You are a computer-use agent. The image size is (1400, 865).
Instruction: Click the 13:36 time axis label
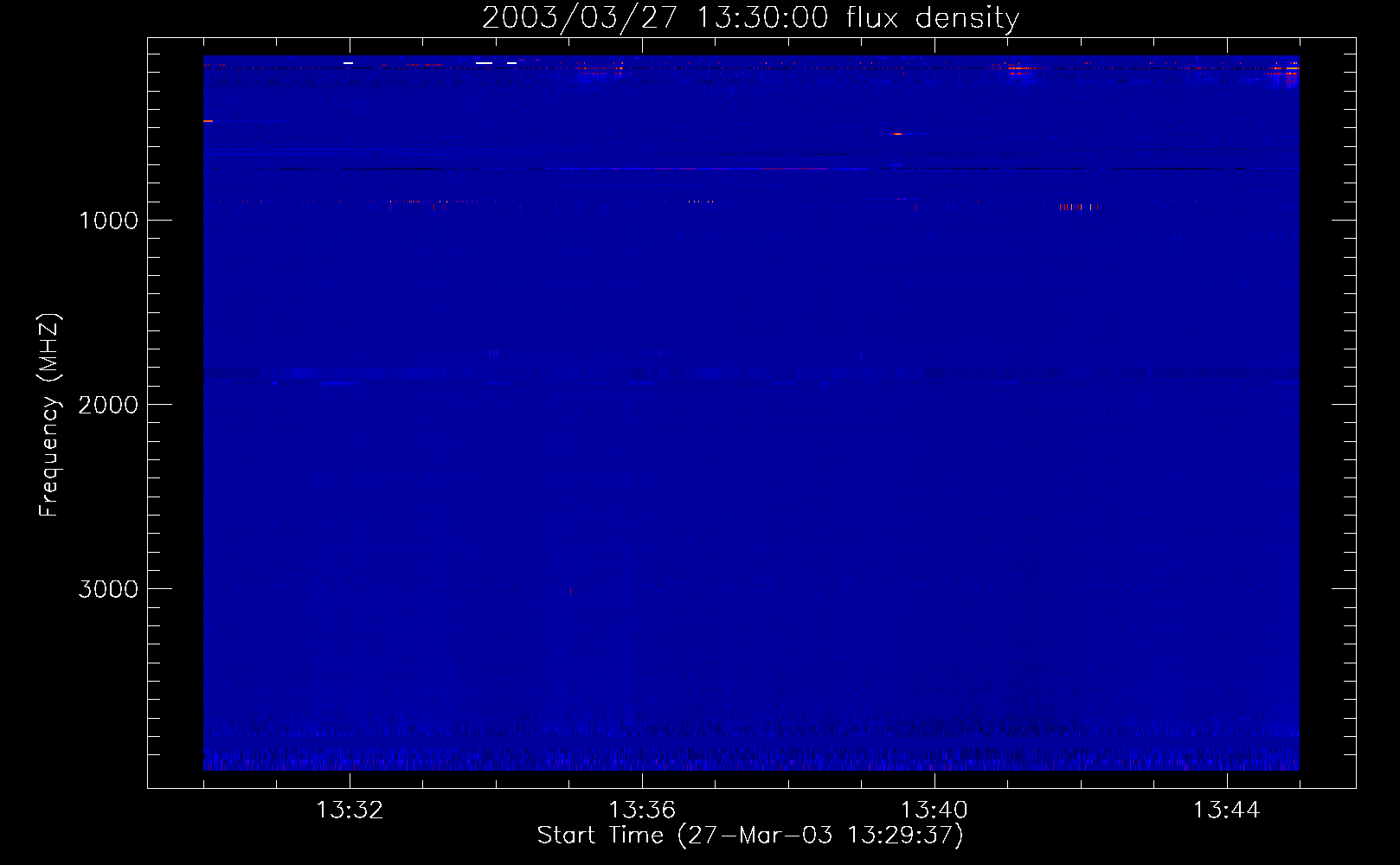(x=641, y=811)
